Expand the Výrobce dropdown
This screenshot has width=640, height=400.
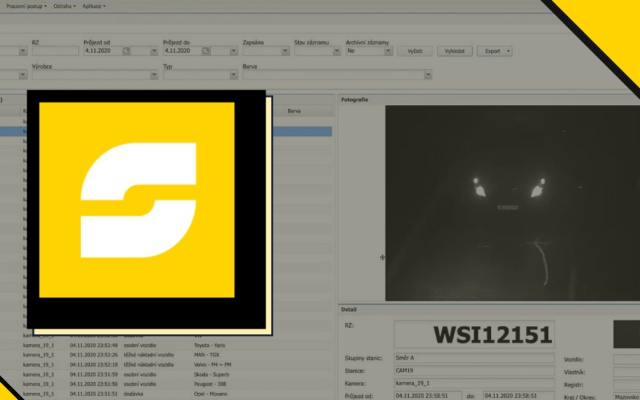pyautogui.click(x=154, y=75)
